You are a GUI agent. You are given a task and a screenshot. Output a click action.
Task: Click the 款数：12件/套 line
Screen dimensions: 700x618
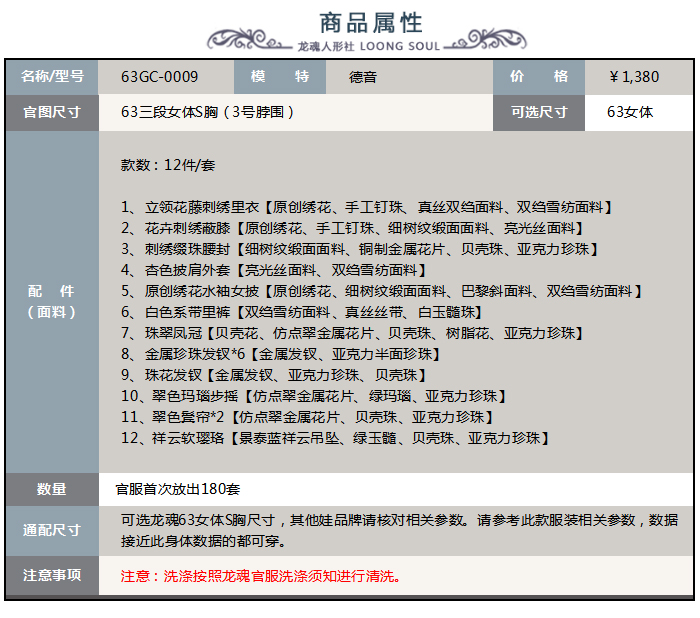pos(168,163)
